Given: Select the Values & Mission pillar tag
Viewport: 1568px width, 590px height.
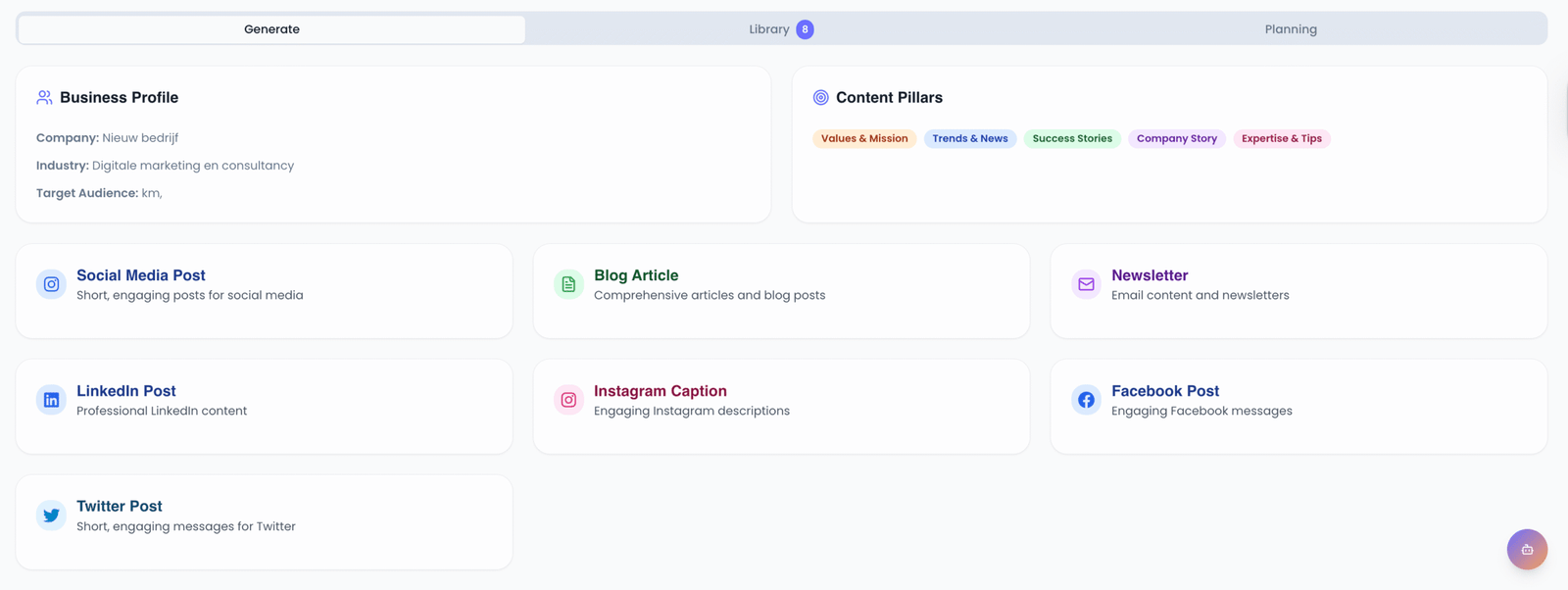Looking at the screenshot, I should 863,139.
